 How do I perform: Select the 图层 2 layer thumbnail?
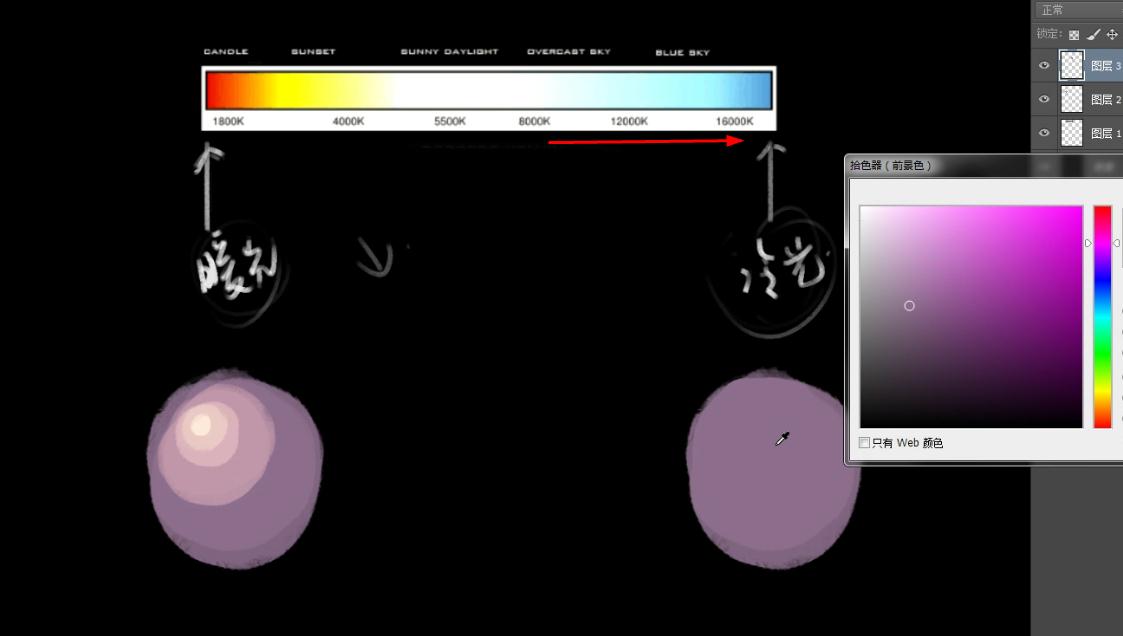1071,99
